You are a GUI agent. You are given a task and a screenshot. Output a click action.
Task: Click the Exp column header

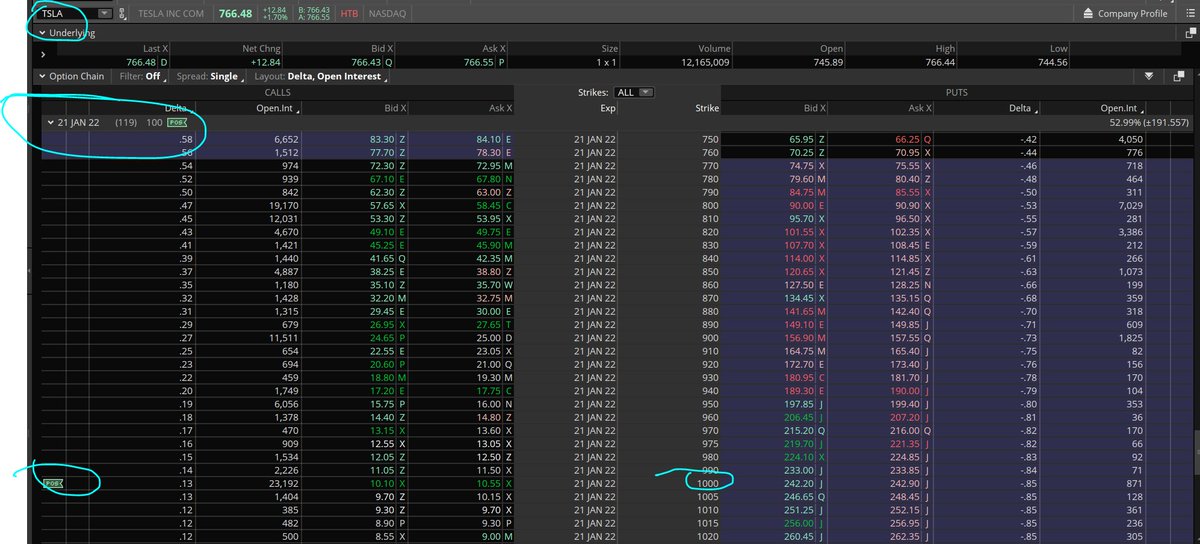pos(608,108)
